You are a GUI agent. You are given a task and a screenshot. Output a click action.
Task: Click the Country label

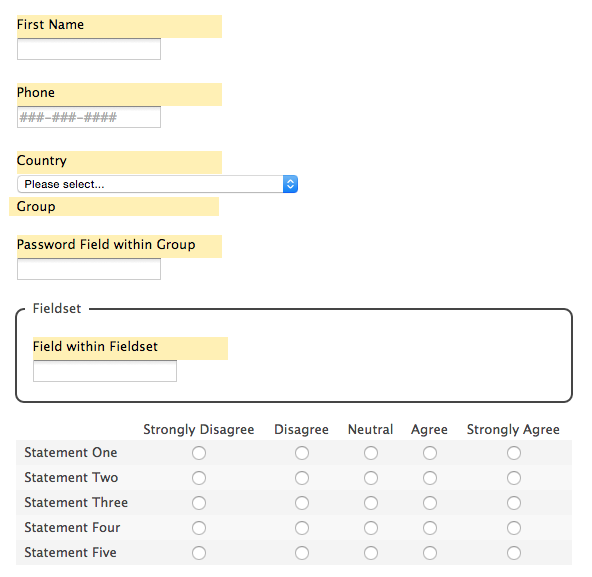(x=42, y=160)
